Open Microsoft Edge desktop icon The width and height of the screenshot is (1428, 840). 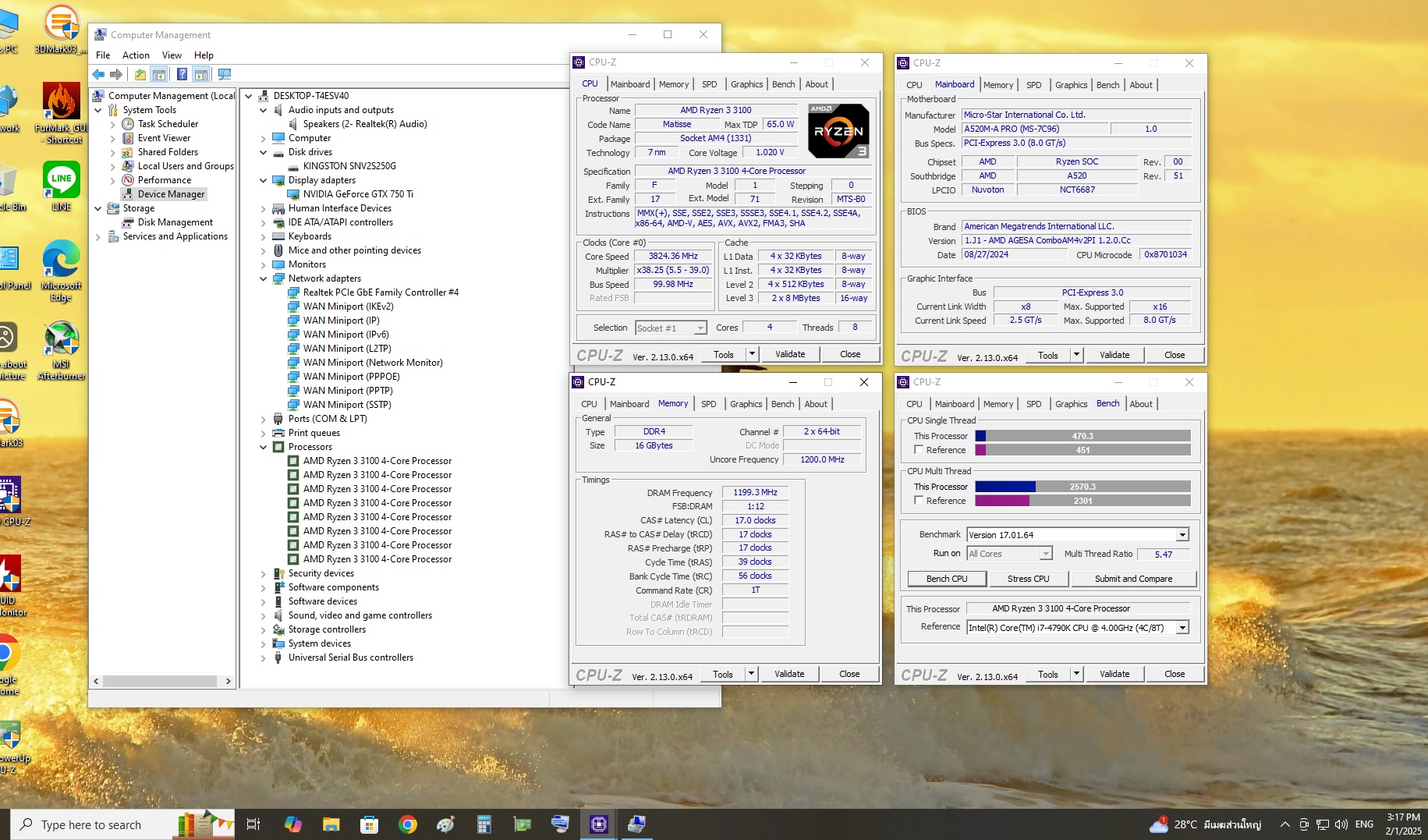[62, 271]
